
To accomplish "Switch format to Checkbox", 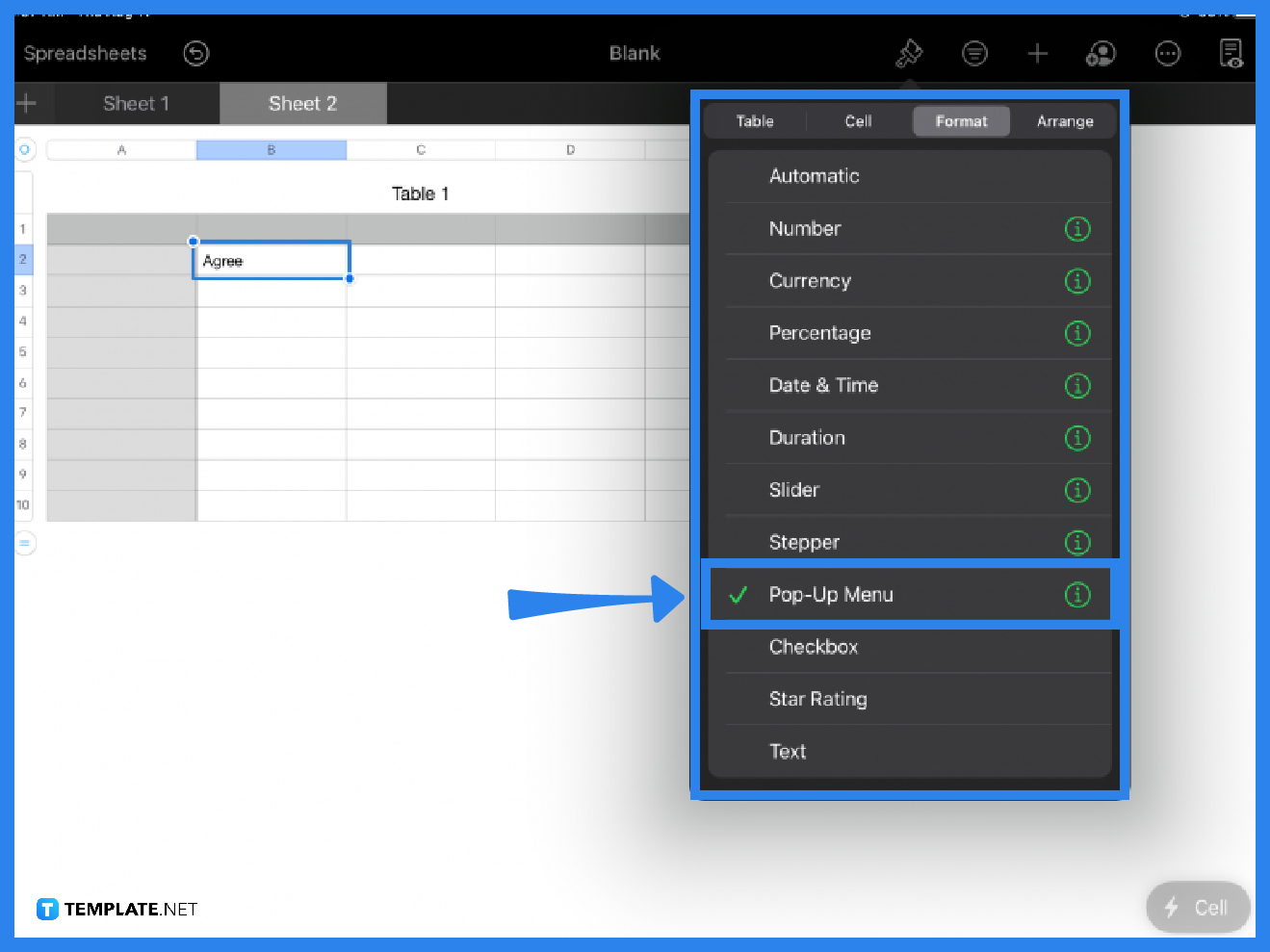I will (814, 646).
